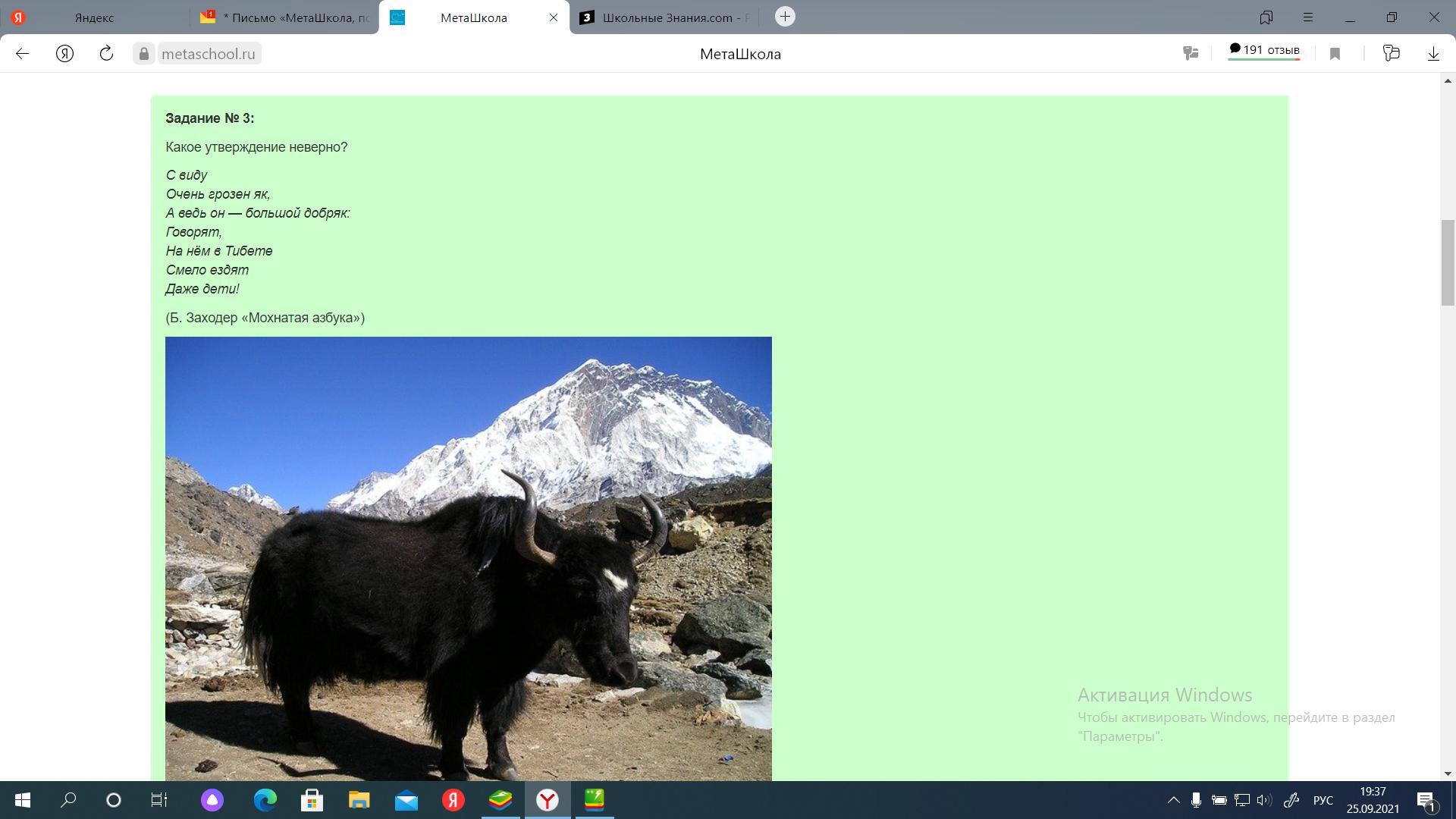Open the Письмо «МетаШкола mail tab

284,17
